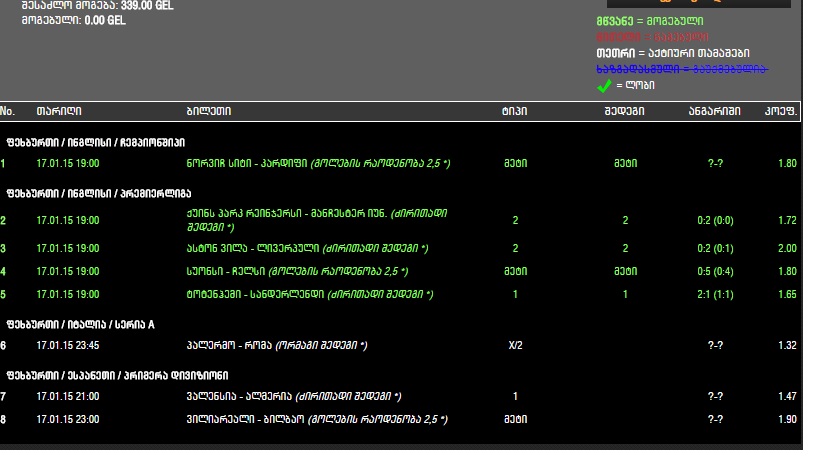Click the 1.47 odds value
Image resolution: width=819 pixels, height=460 pixels.
tap(787, 397)
